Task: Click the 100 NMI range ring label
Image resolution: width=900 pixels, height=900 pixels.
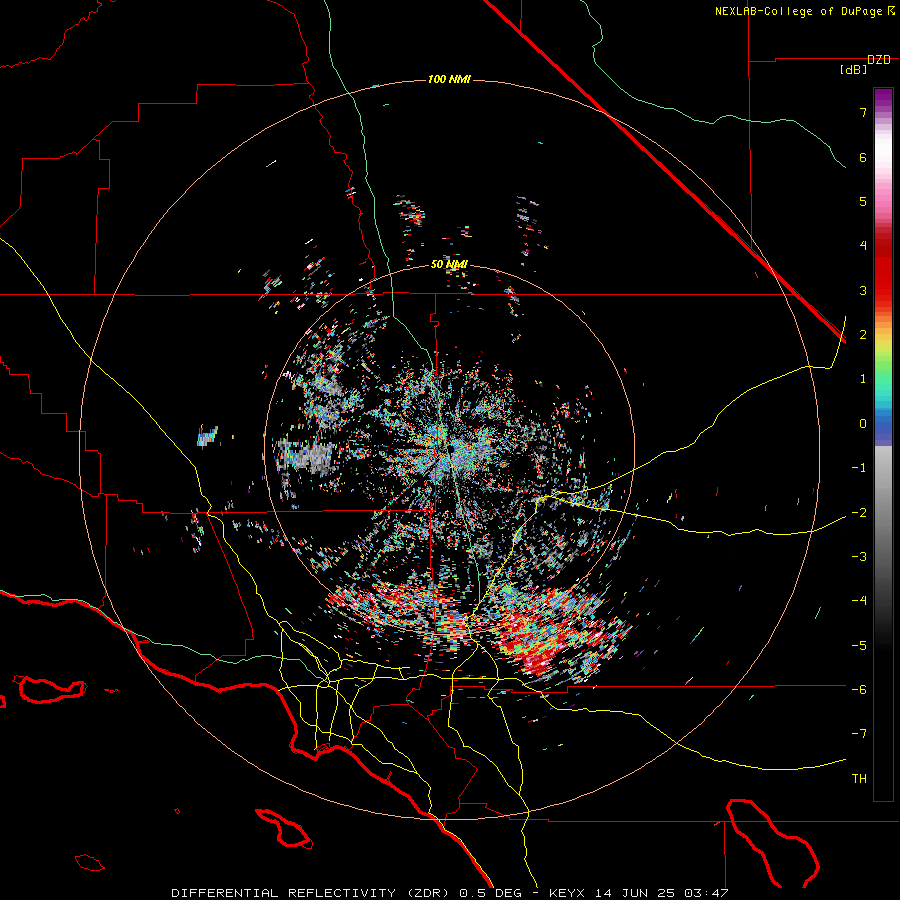Action: click(x=449, y=79)
